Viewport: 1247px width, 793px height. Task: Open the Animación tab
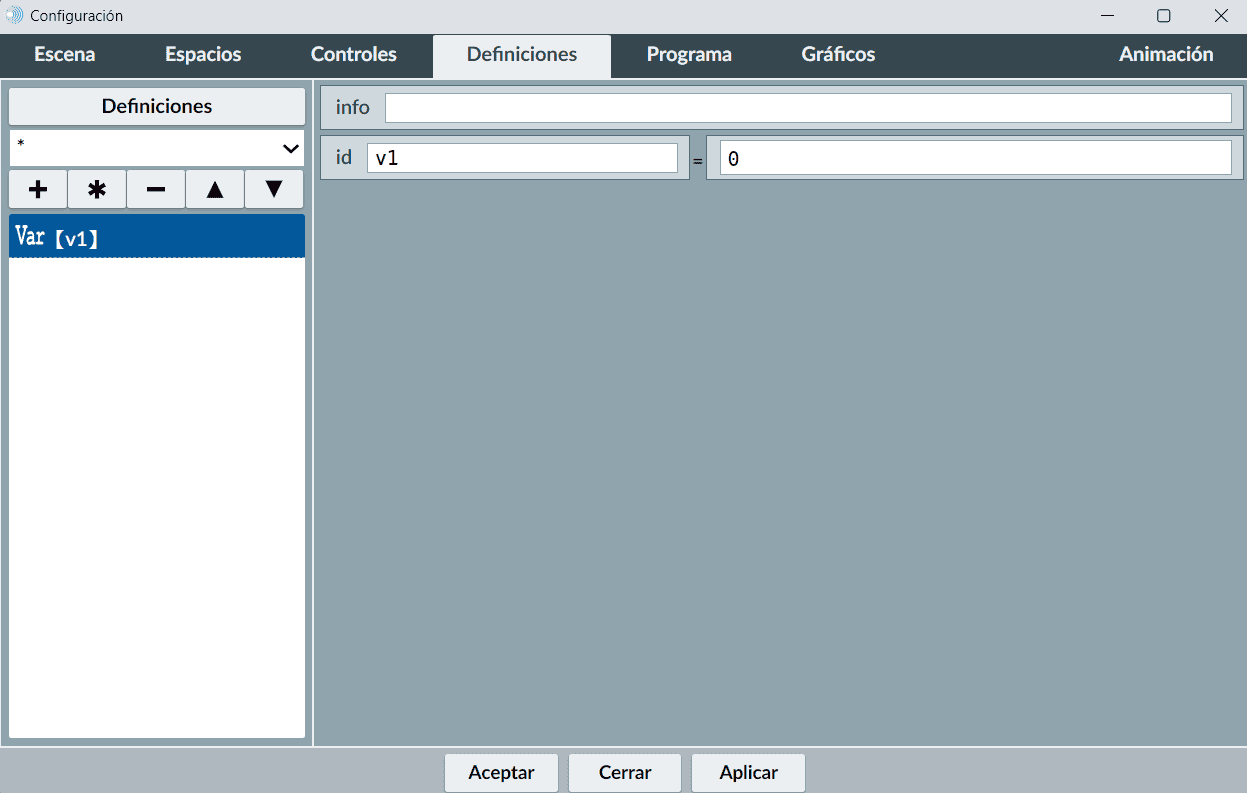coord(1166,55)
